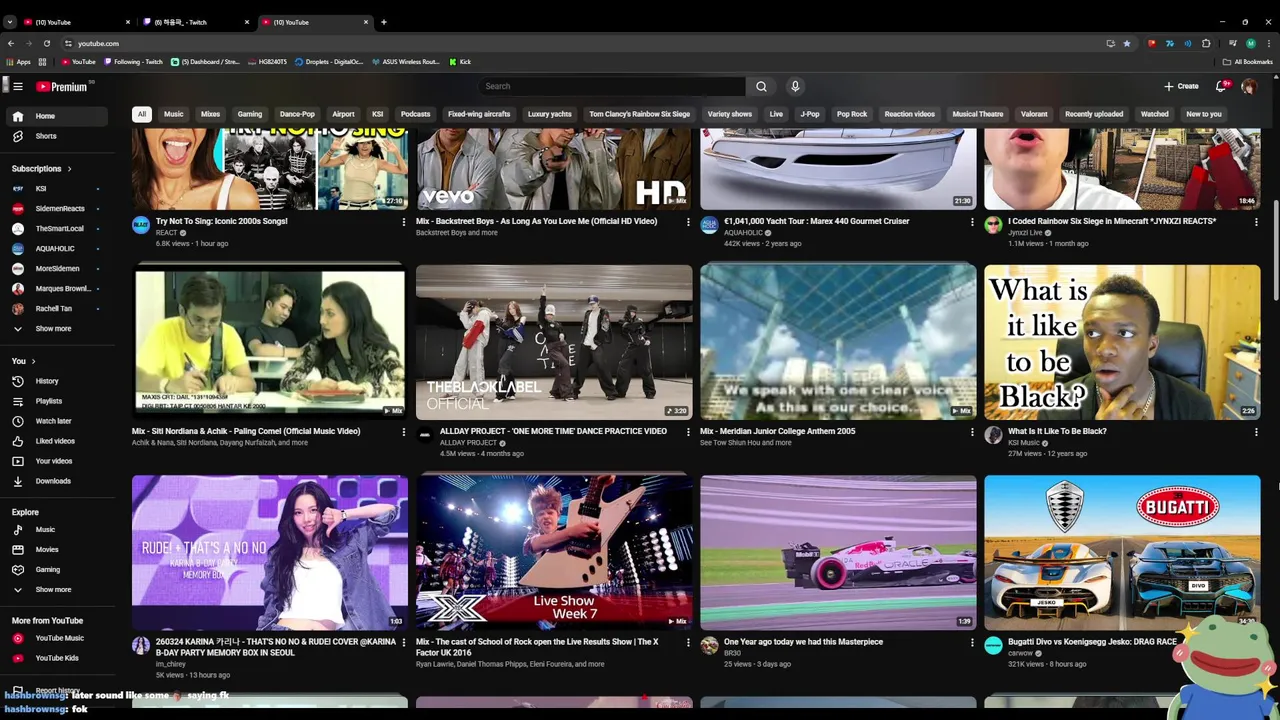Open options menu for Yacht Tour video
The image size is (1280, 720).
pos(972,222)
